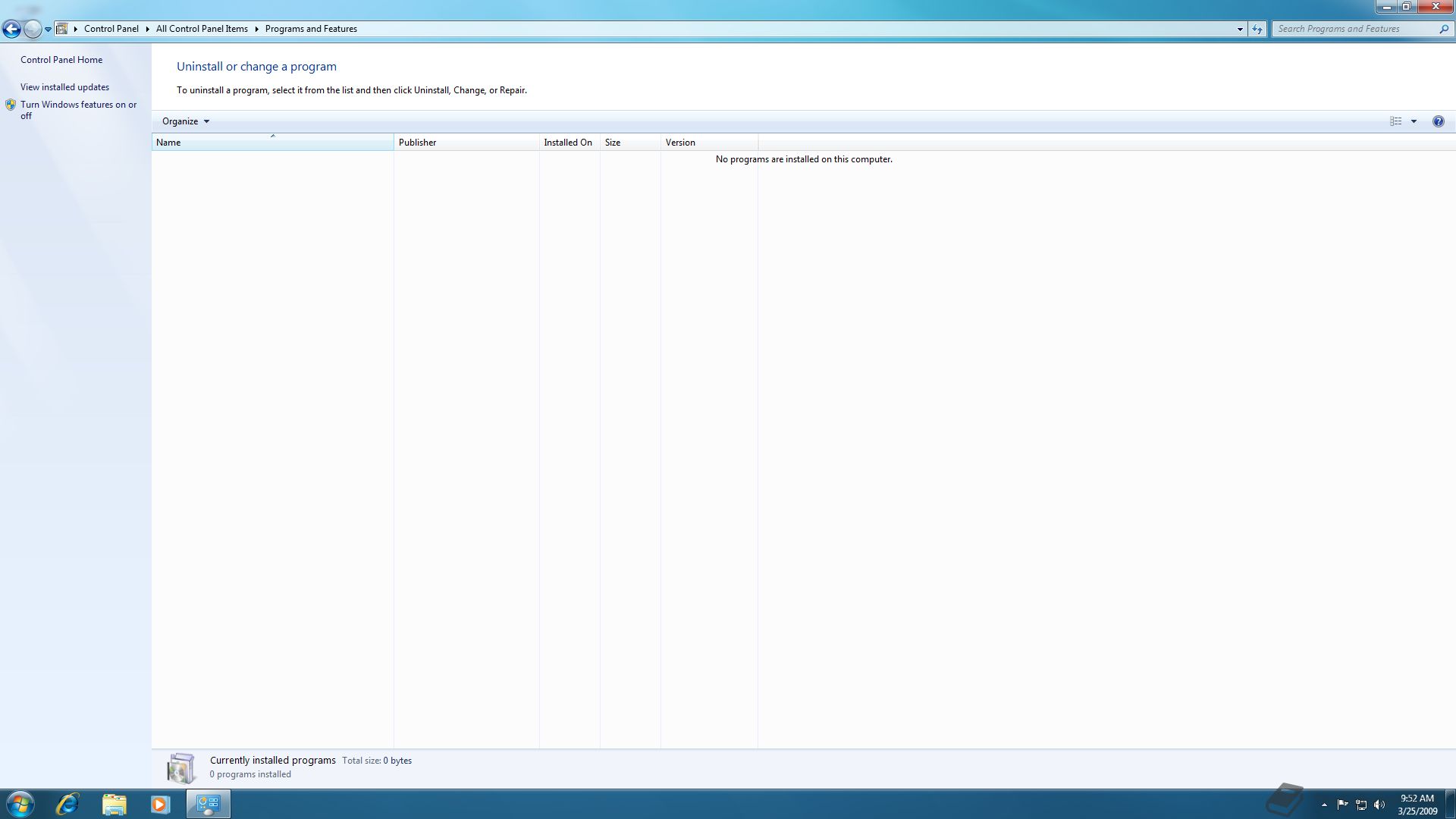This screenshot has width=1456, height=819.
Task: Open Control Panel Home link
Action: (61, 60)
